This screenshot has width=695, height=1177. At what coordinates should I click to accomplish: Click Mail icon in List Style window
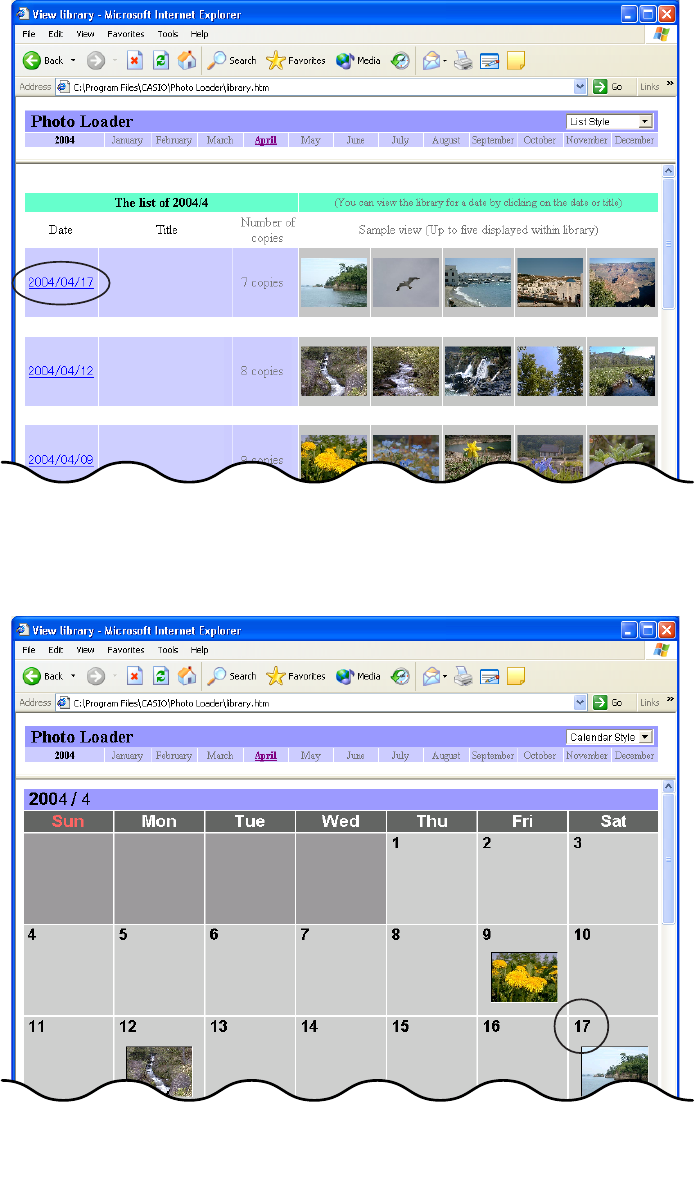(x=431, y=61)
